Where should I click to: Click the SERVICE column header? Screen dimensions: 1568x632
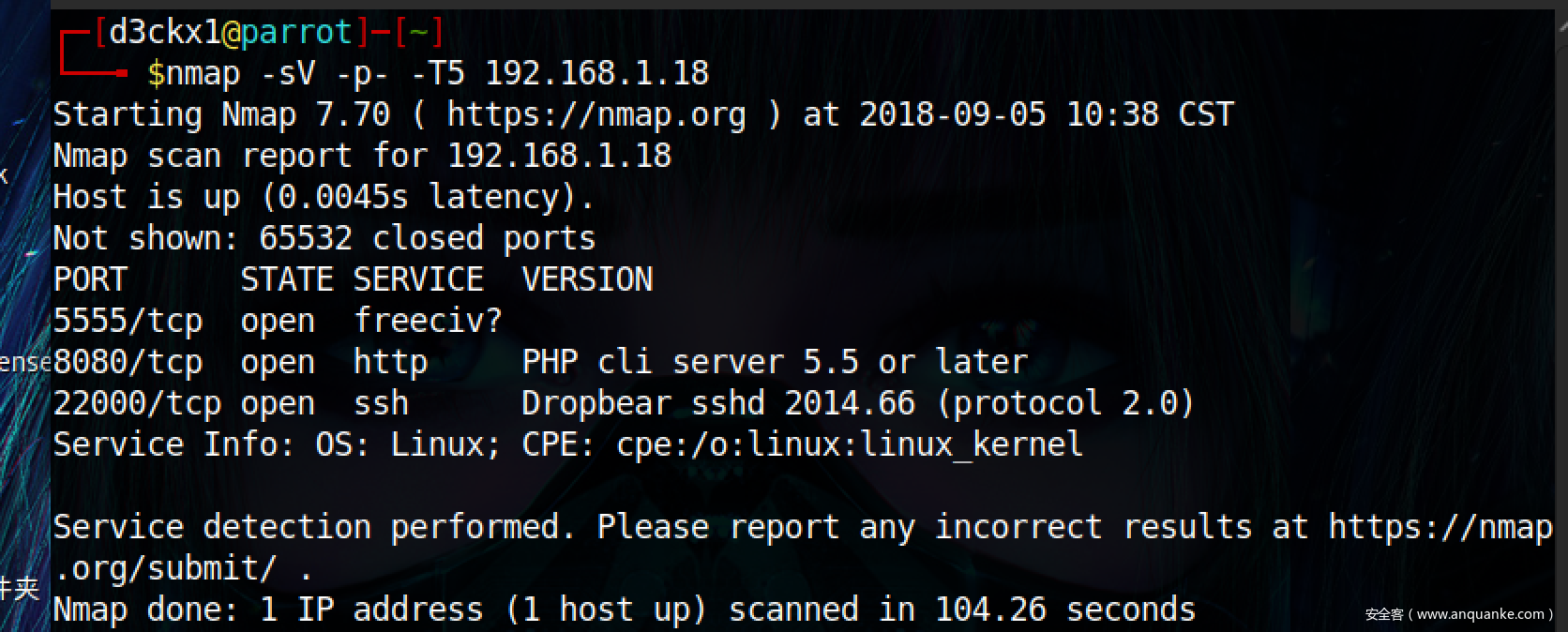(x=418, y=279)
